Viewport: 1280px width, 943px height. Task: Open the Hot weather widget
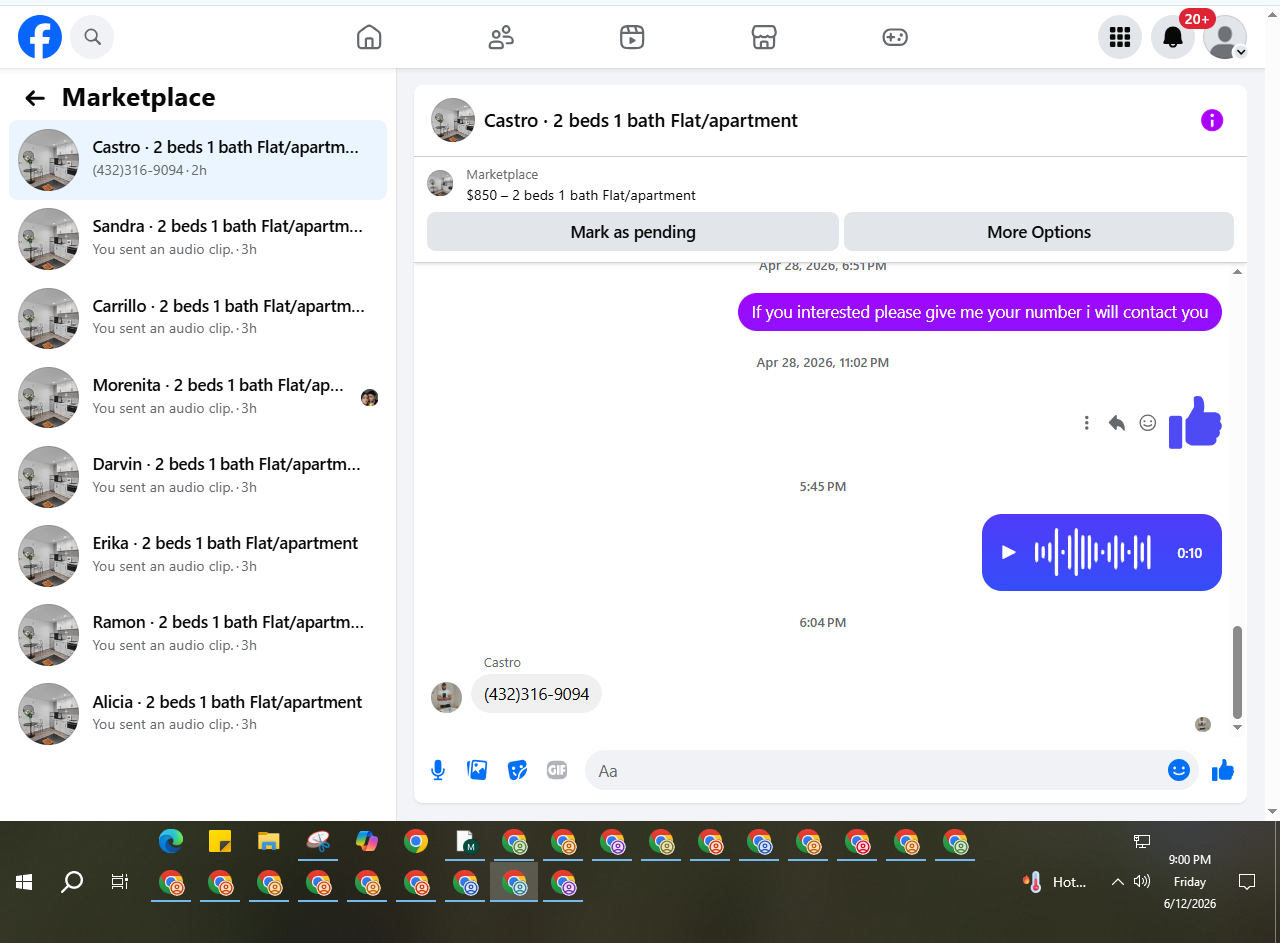(1056, 882)
